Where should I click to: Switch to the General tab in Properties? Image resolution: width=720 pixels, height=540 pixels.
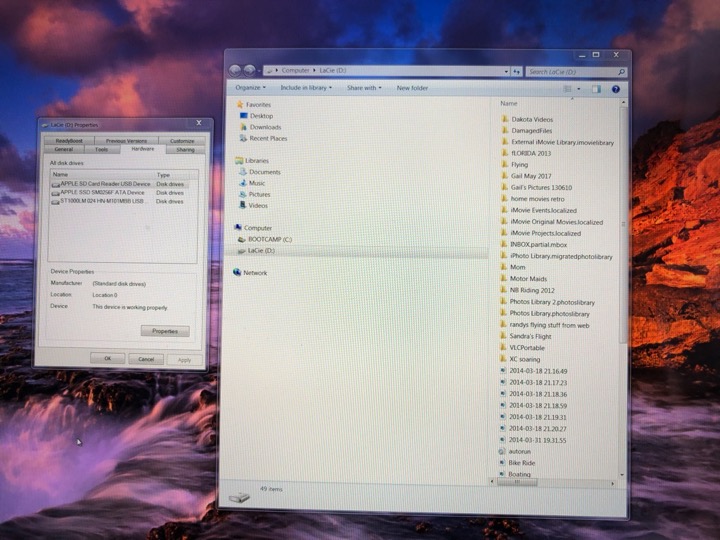coord(64,149)
